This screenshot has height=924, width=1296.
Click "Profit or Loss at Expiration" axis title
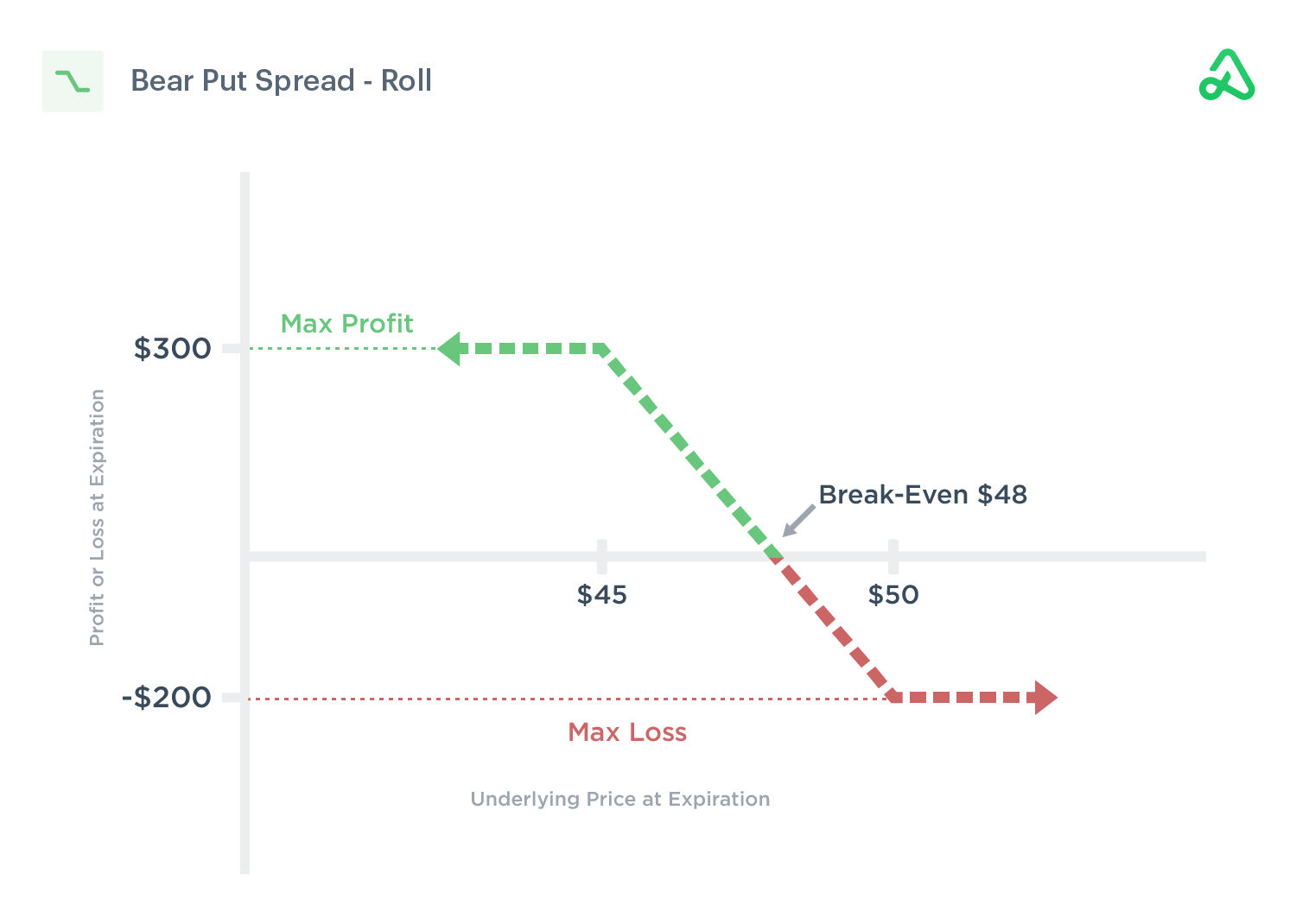click(97, 517)
